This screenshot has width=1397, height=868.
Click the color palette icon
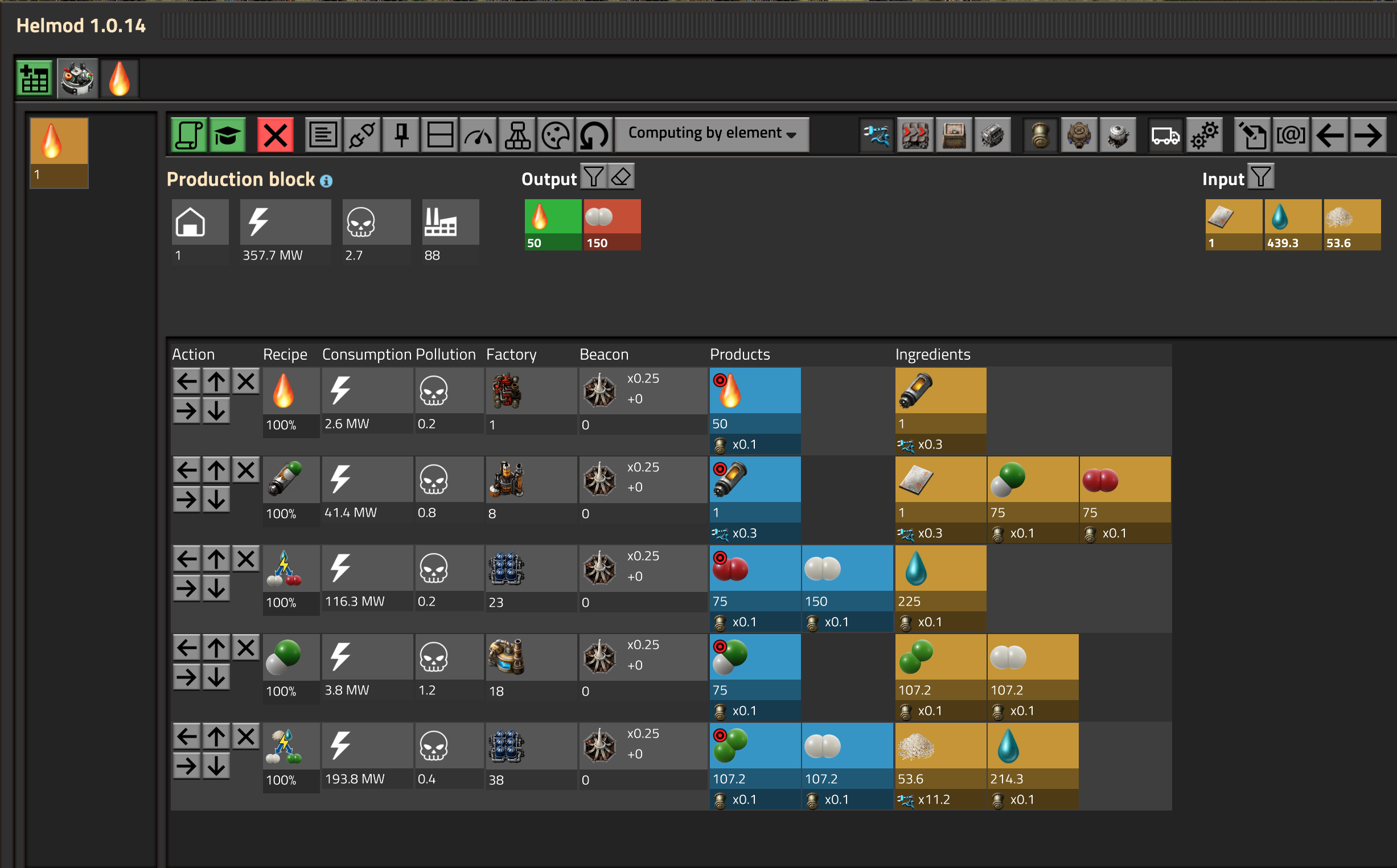(555, 135)
